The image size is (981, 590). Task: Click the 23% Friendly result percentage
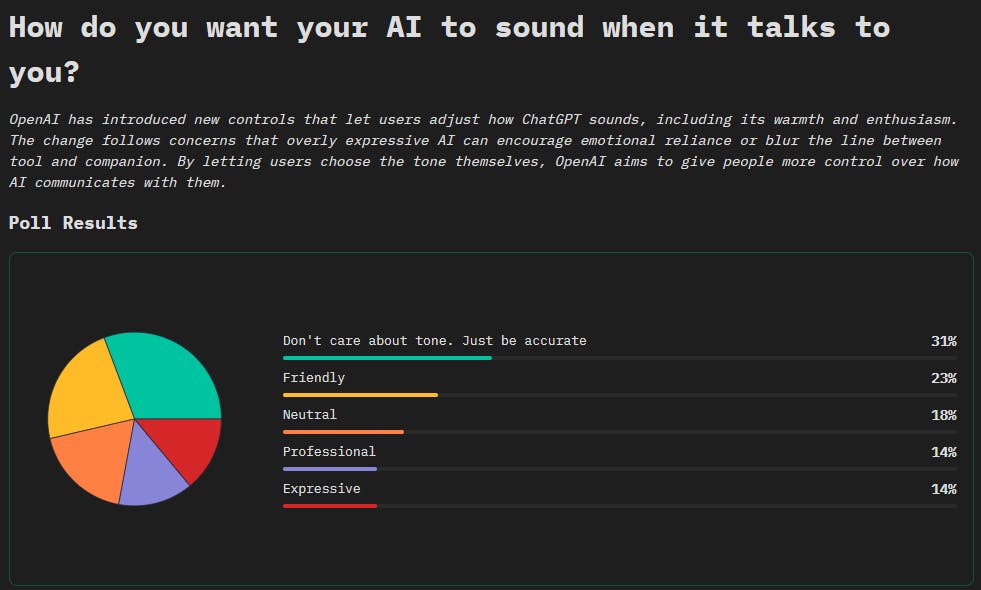pos(943,378)
